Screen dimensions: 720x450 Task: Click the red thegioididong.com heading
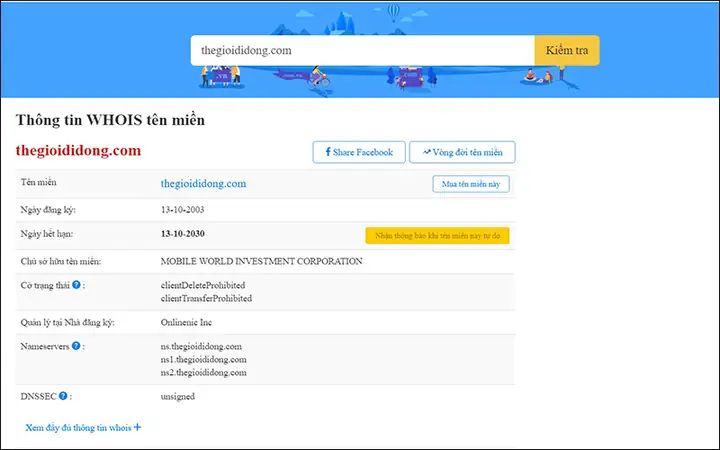coord(79,151)
